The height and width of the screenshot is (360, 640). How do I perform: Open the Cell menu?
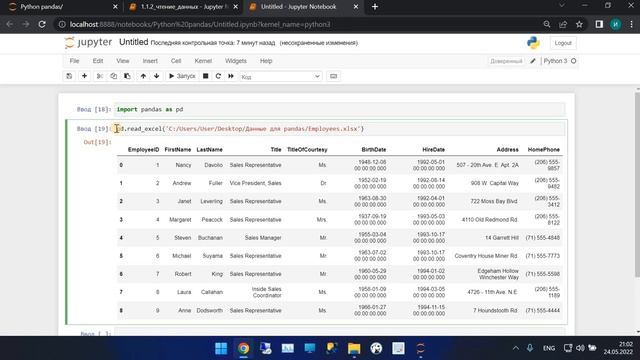tap(176, 61)
